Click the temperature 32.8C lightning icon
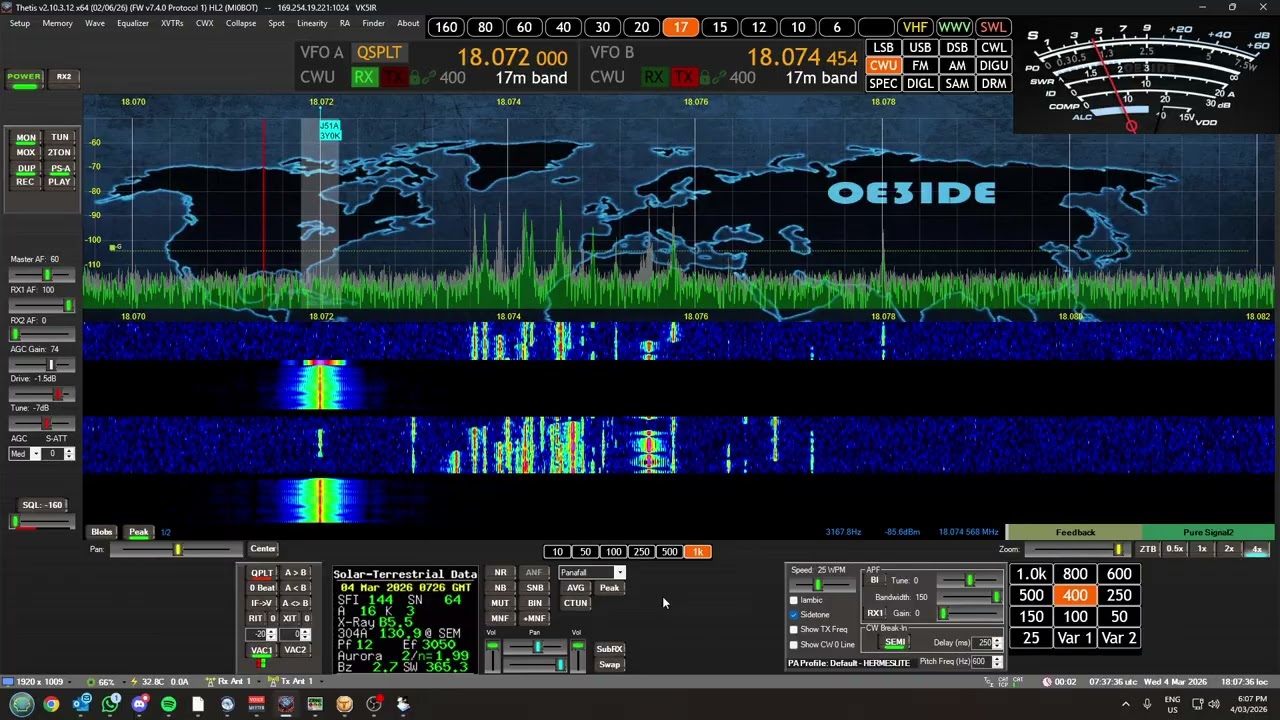 [133, 682]
